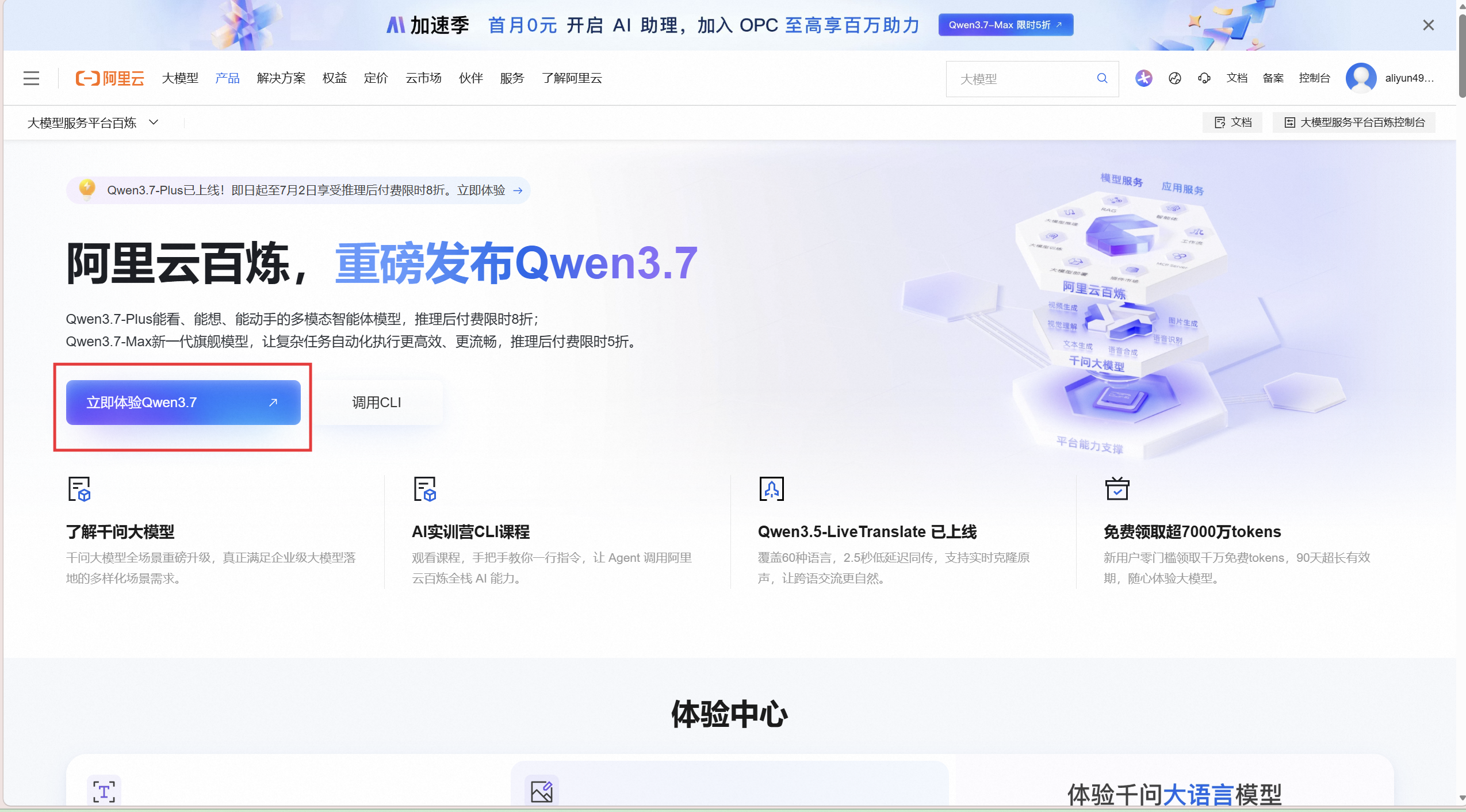Click the headset support icon
The image size is (1466, 812).
click(1204, 78)
